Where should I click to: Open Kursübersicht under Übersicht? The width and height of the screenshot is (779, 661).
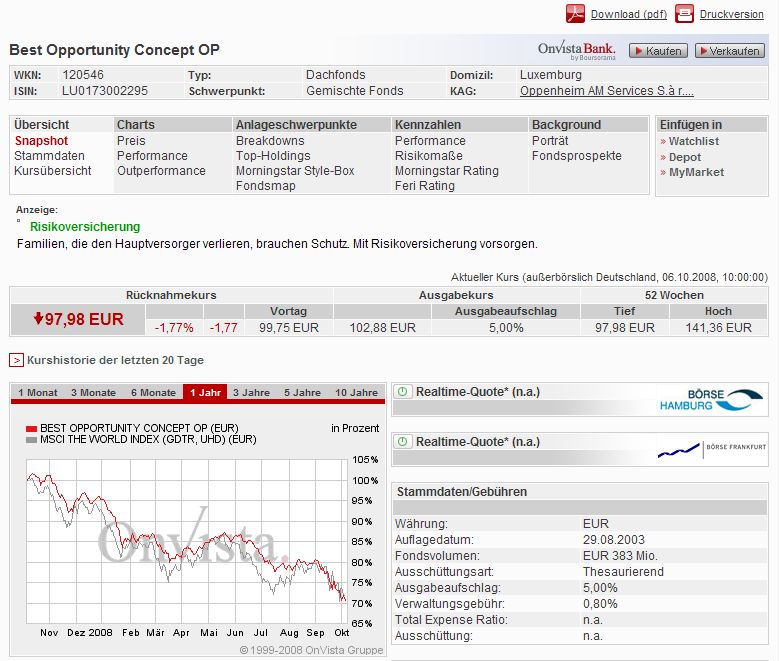(53, 170)
